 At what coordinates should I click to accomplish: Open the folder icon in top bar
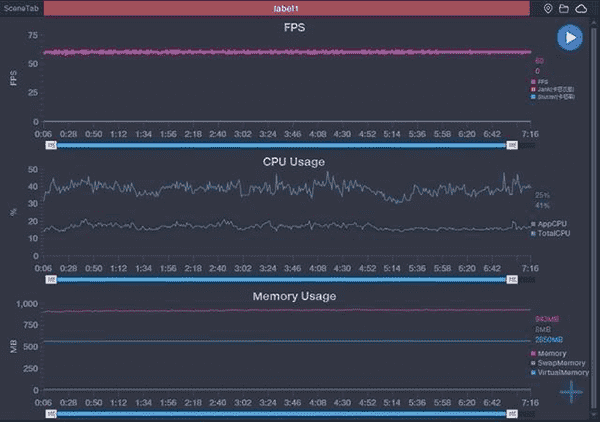pos(564,9)
